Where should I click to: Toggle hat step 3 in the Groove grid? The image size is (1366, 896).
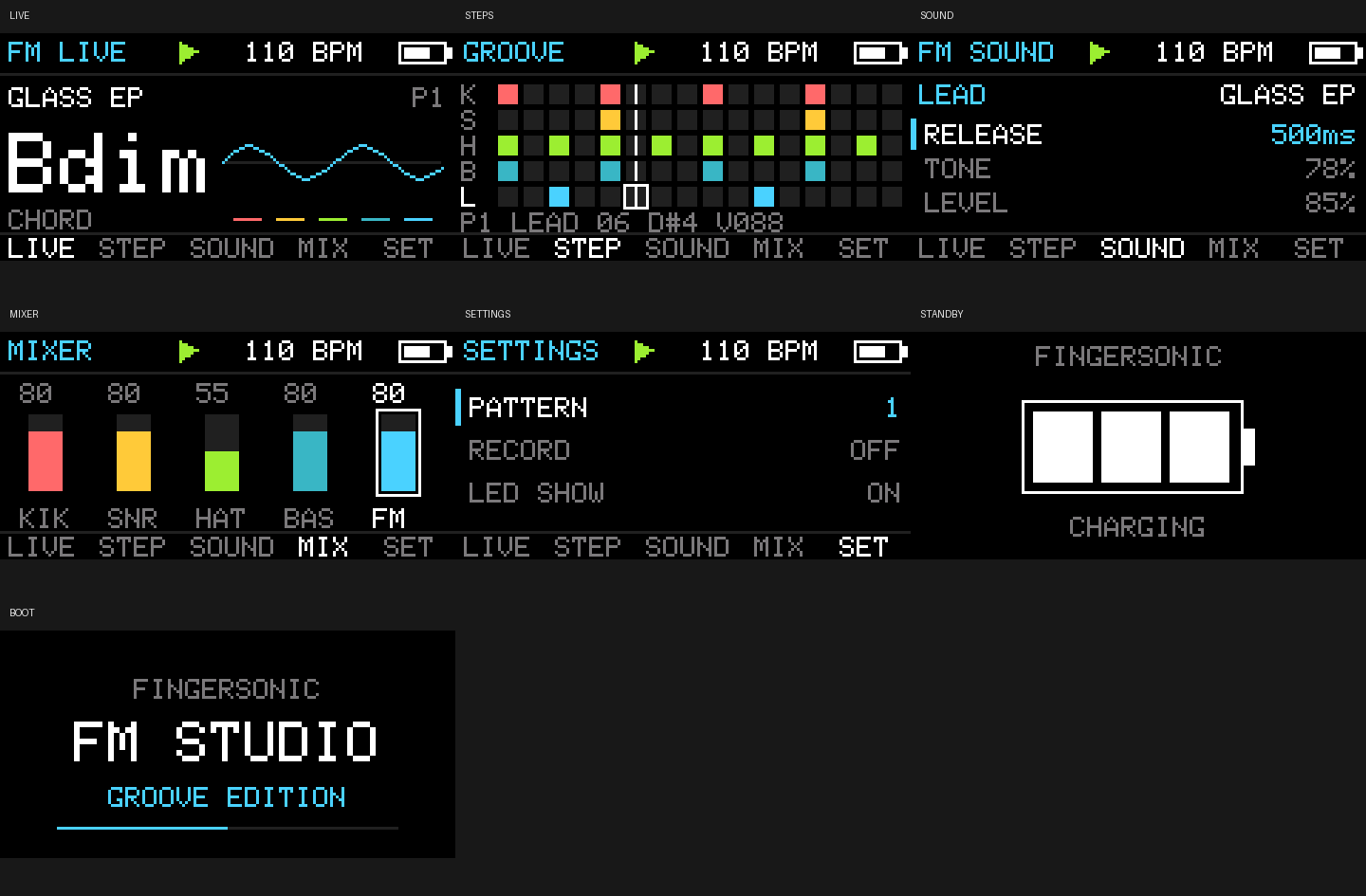(560, 145)
